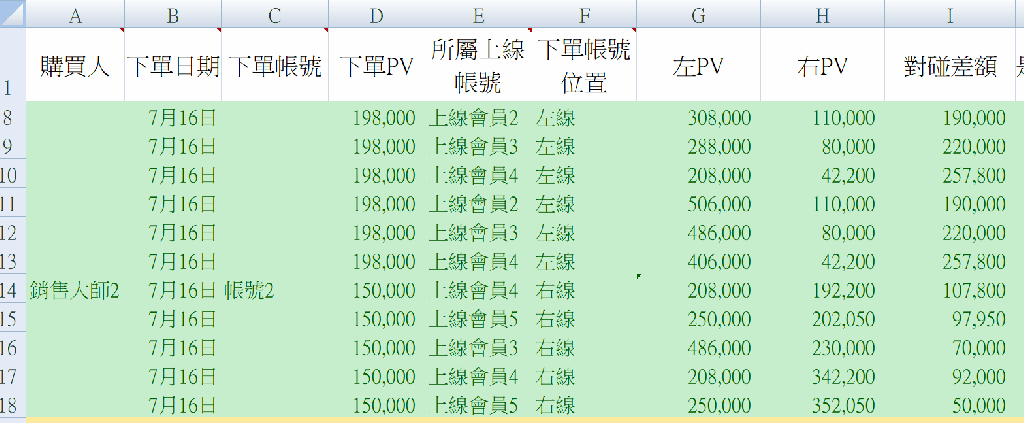Select row 8 header number
This screenshot has width=1024, height=423.
12,118
